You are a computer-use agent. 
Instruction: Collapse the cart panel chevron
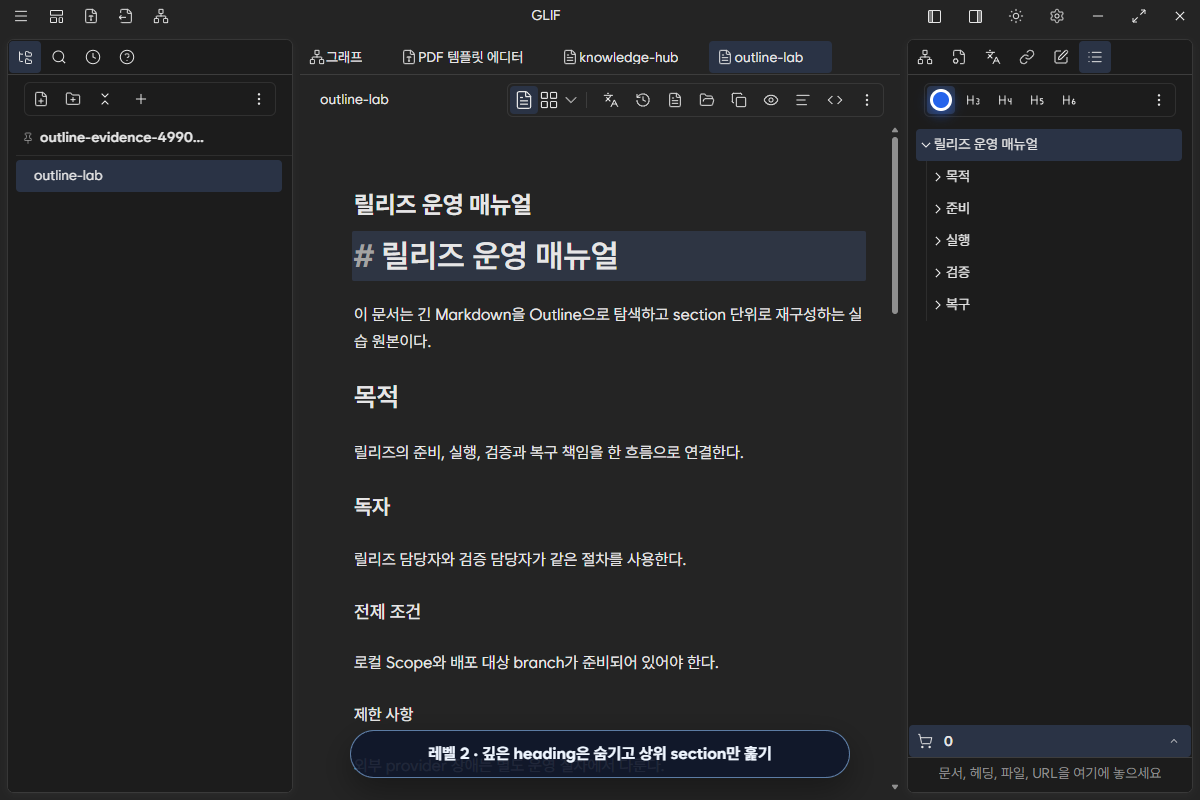point(1173,741)
